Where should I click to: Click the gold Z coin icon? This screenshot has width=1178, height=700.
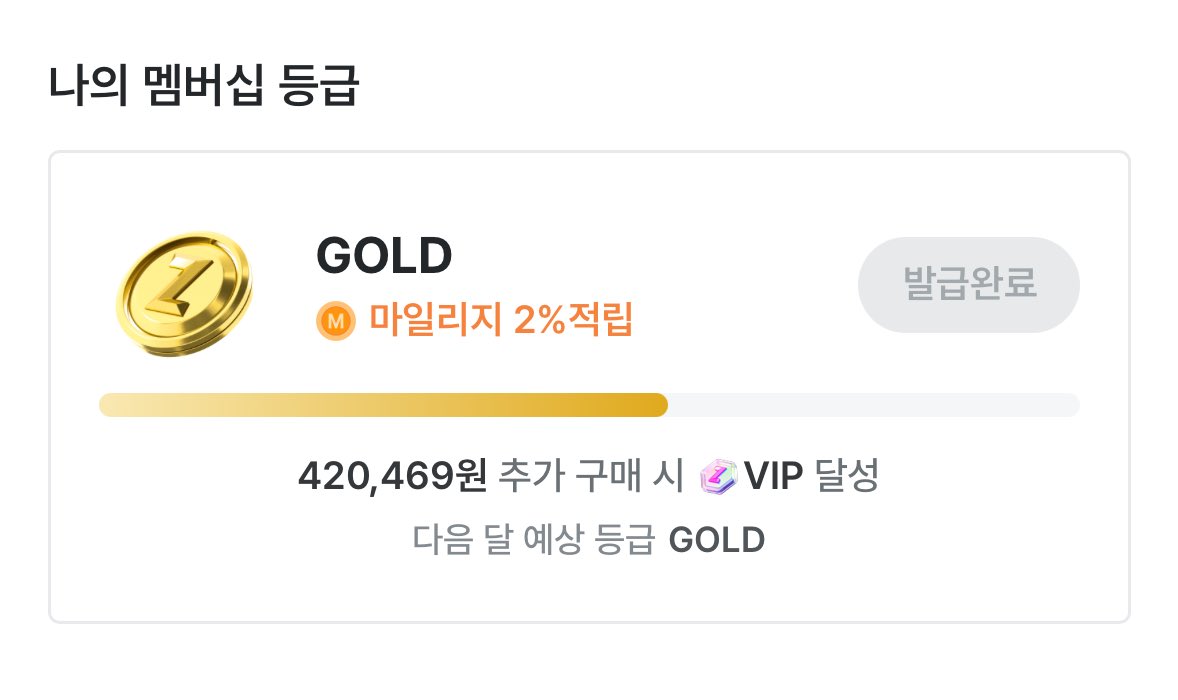click(x=184, y=294)
